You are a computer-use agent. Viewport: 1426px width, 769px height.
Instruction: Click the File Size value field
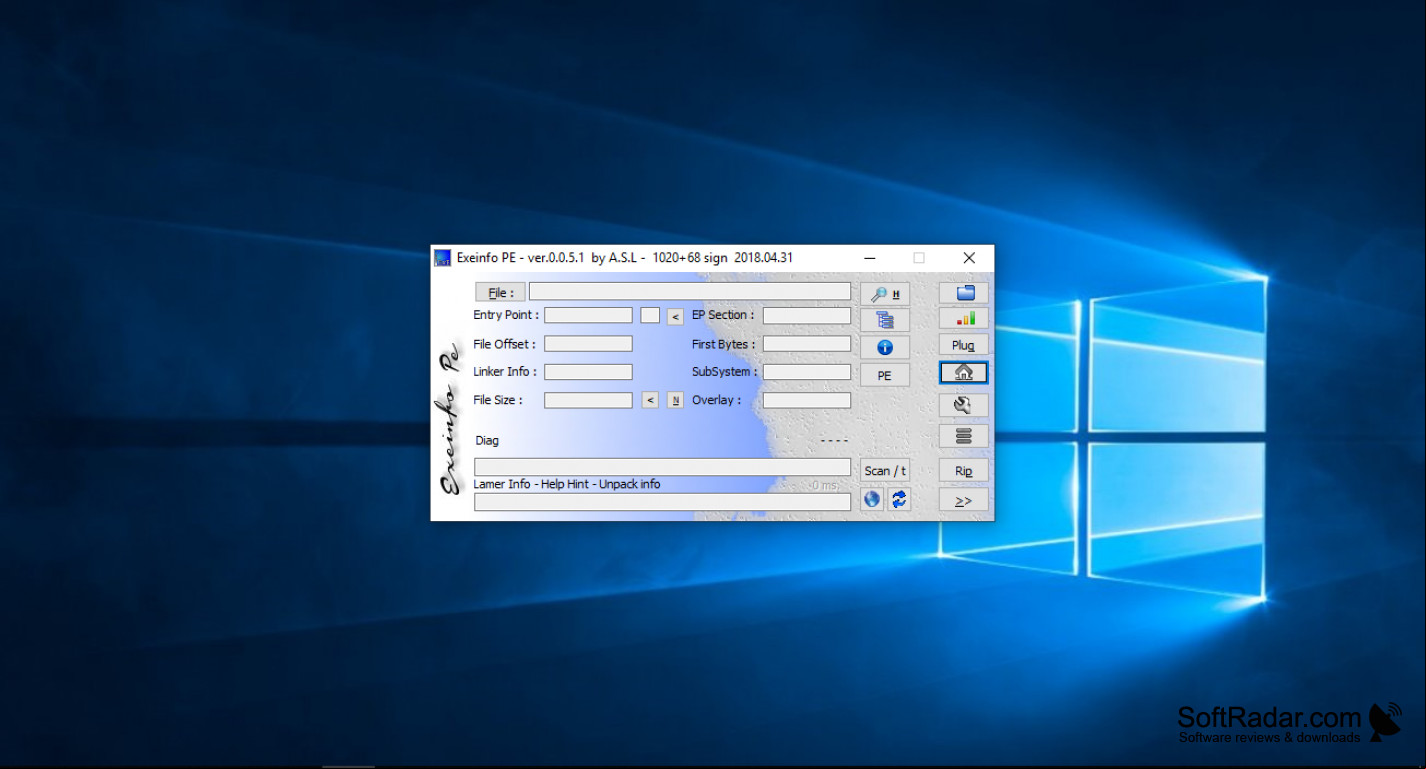[x=588, y=400]
